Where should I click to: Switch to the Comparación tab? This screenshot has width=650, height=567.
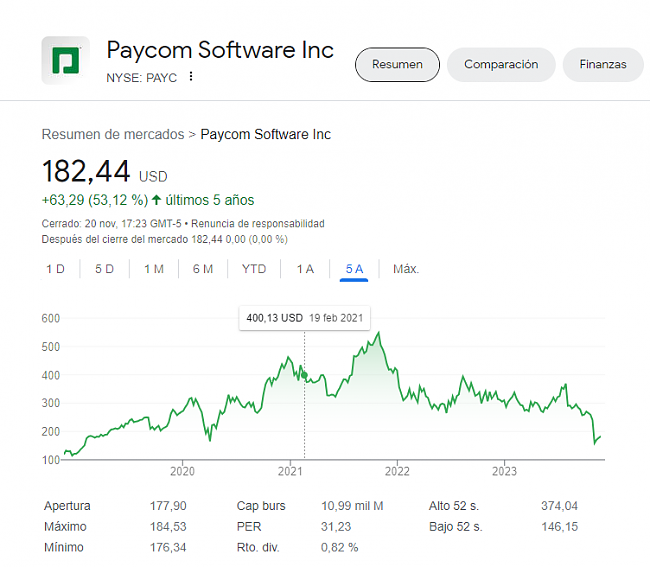pos(501,64)
